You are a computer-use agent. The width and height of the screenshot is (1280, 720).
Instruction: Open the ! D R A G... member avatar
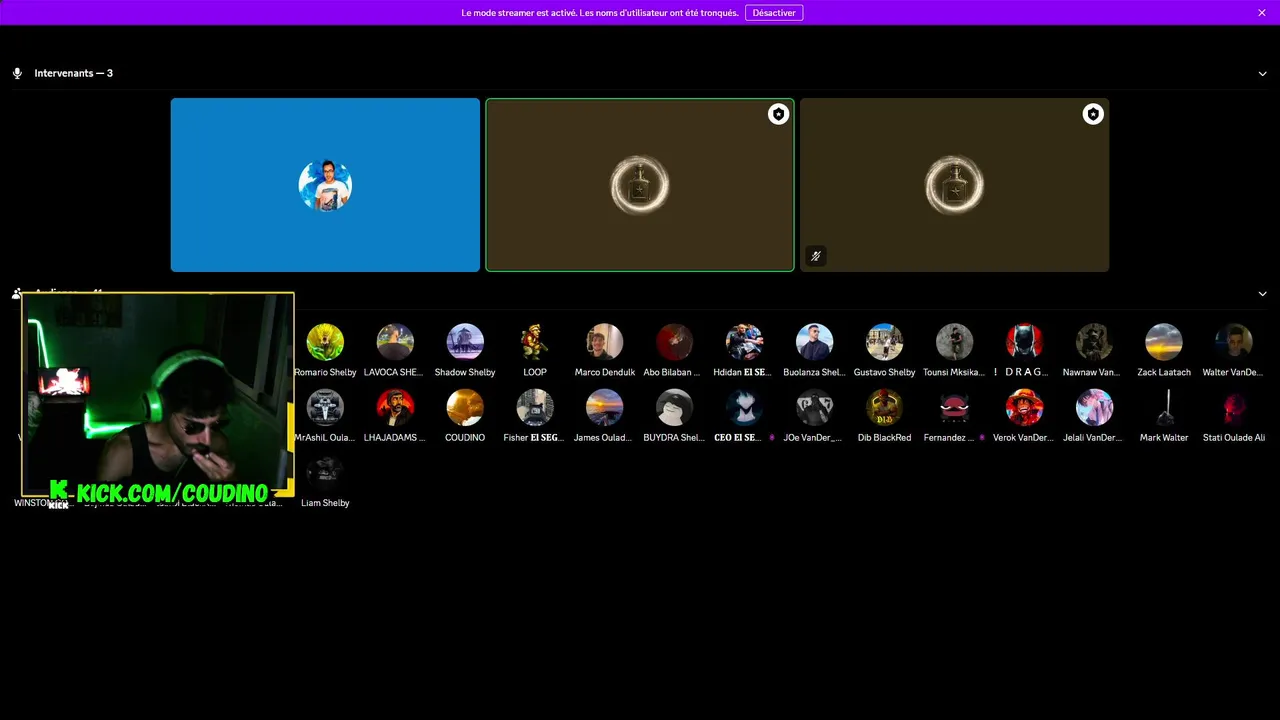pyautogui.click(x=1024, y=342)
